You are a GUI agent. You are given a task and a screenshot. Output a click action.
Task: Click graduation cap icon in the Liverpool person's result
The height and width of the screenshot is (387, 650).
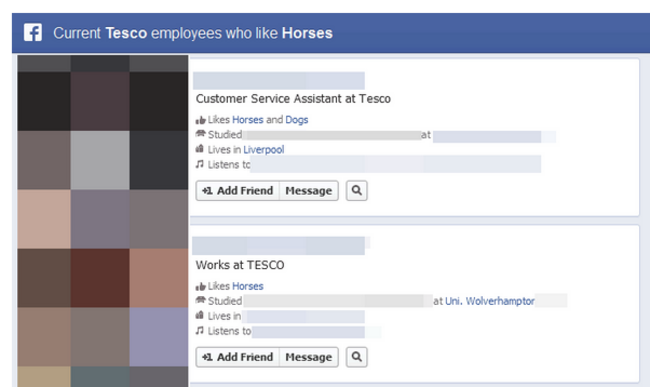click(x=201, y=134)
